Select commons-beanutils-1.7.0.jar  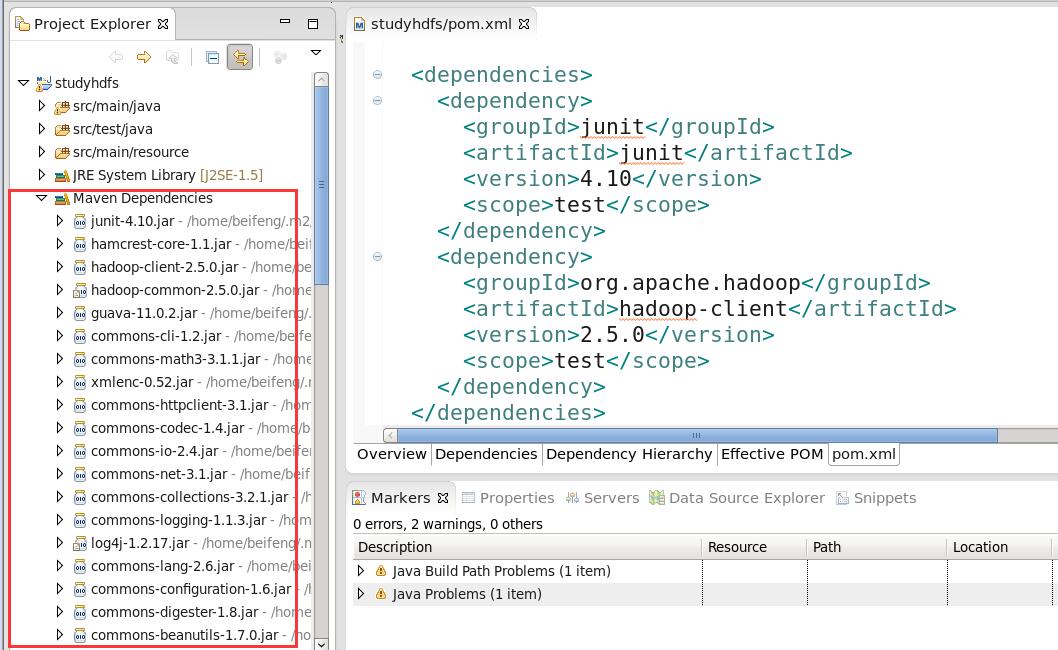(x=185, y=634)
